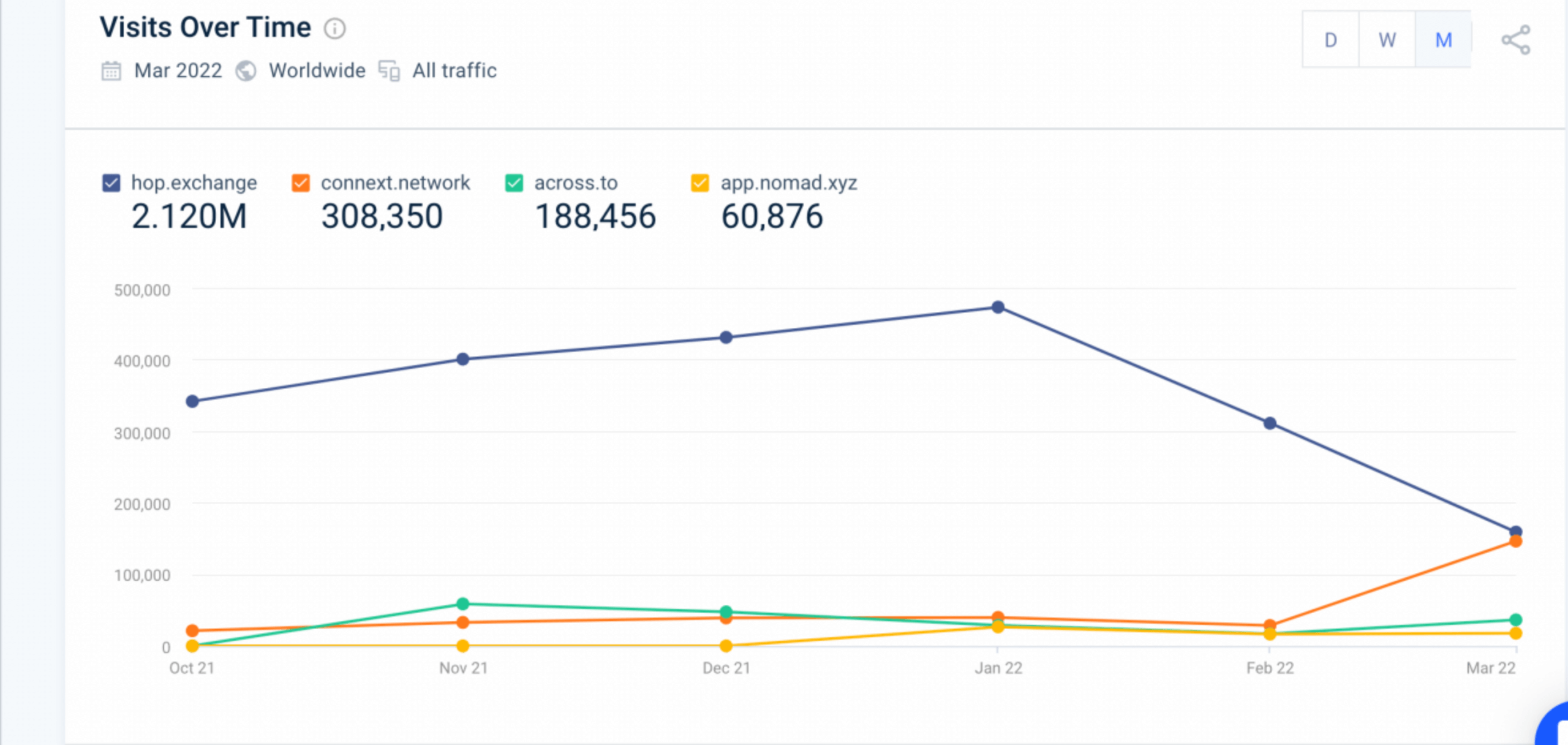Image resolution: width=1568 pixels, height=745 pixels.
Task: Click the Mar 2022 date label
Action: tap(178, 71)
